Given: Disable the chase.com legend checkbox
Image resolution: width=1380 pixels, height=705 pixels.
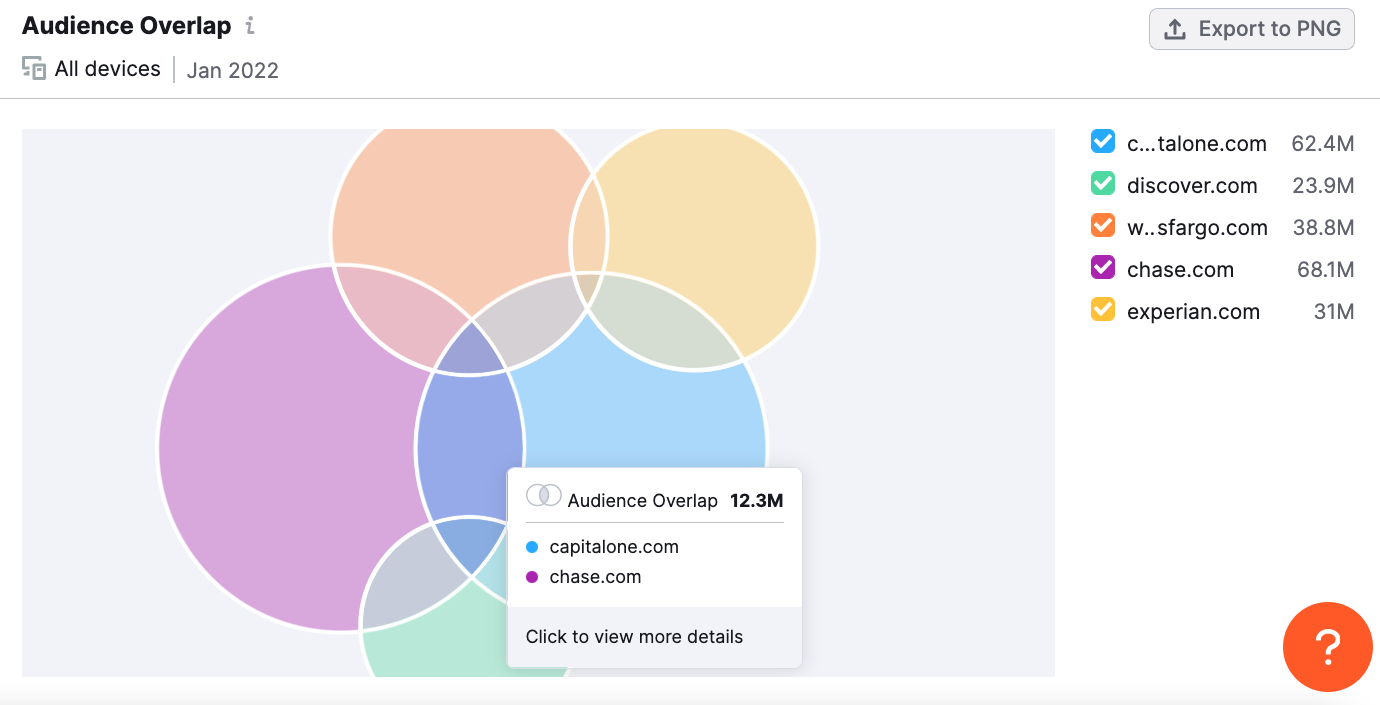Looking at the screenshot, I should [1103, 268].
